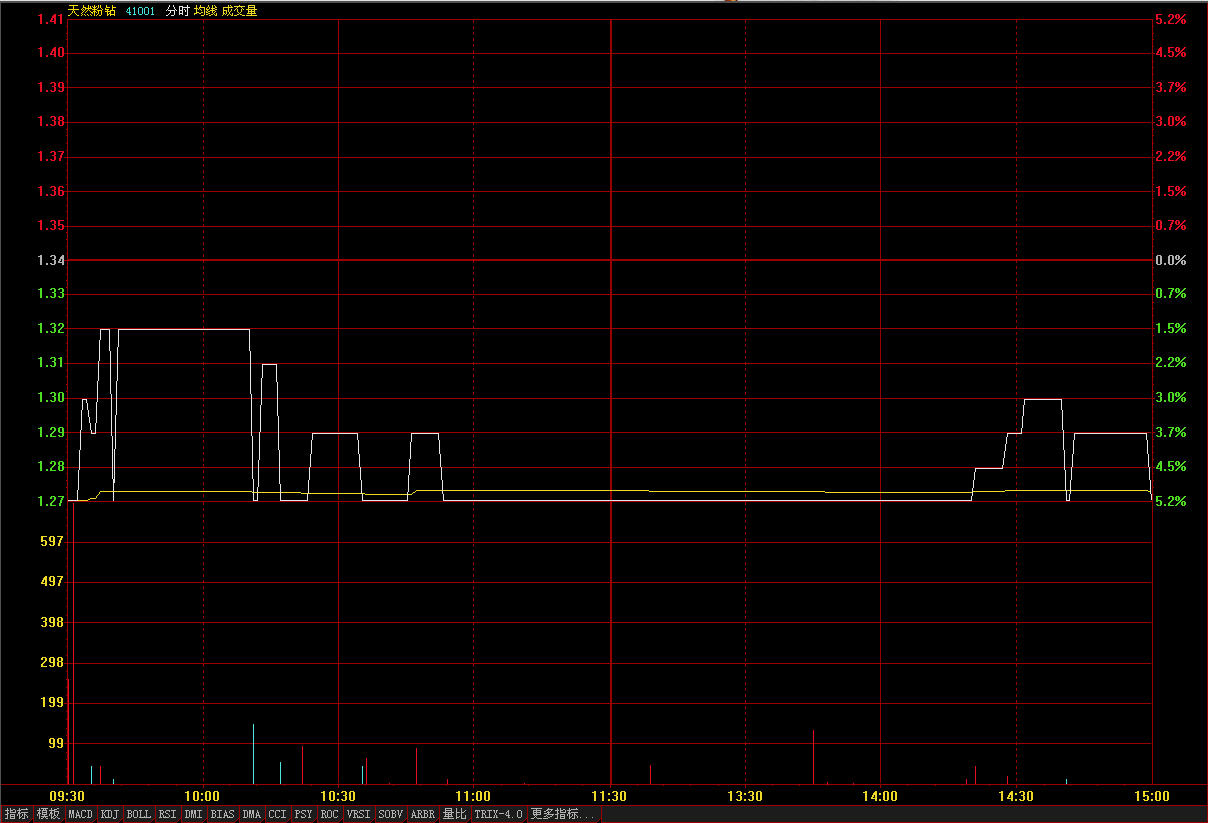Switch to VRSI indicator tab
The image size is (1208, 823).
(x=359, y=814)
